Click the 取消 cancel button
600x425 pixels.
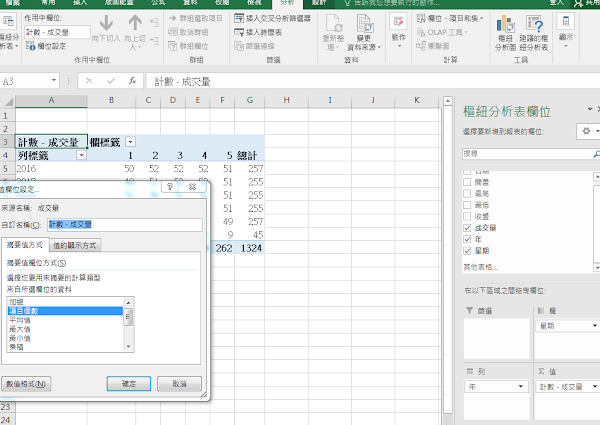pos(179,384)
